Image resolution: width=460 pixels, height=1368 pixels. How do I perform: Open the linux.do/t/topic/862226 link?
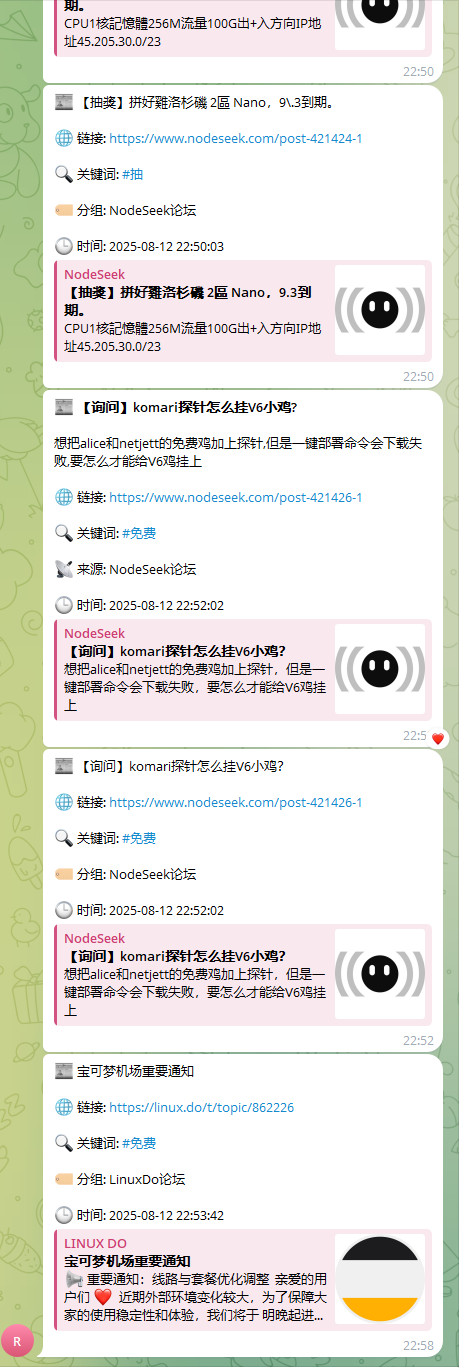201,1107
